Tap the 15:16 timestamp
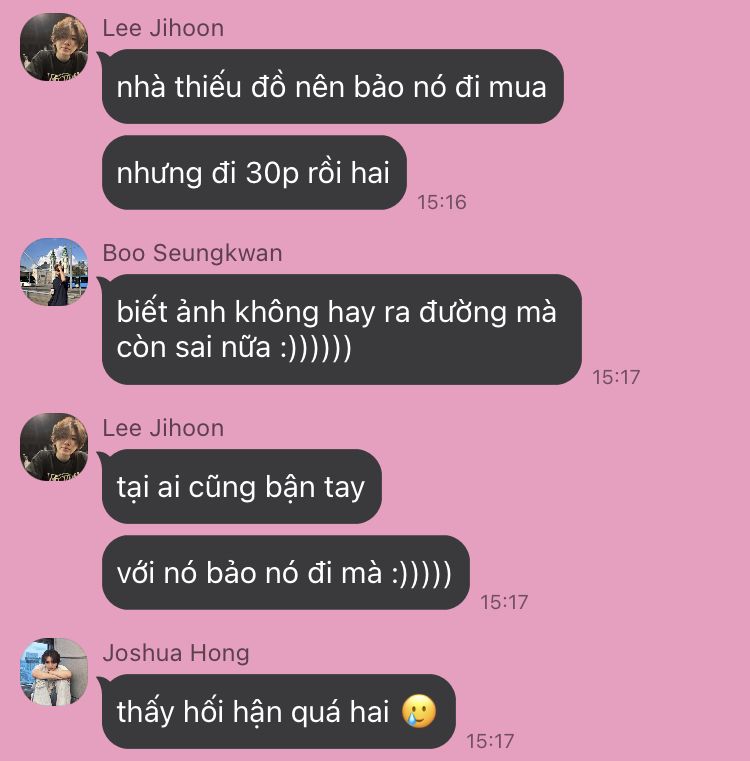Image resolution: width=750 pixels, height=761 pixels. pyautogui.click(x=442, y=202)
